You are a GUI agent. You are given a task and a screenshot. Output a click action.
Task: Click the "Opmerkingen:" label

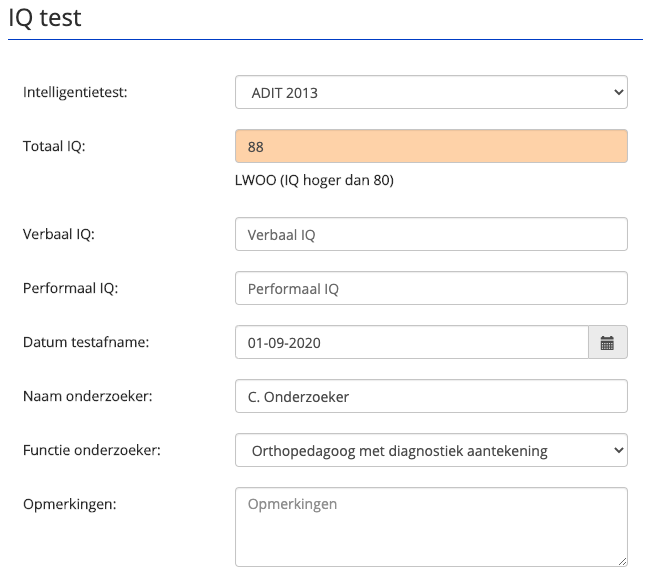69,503
